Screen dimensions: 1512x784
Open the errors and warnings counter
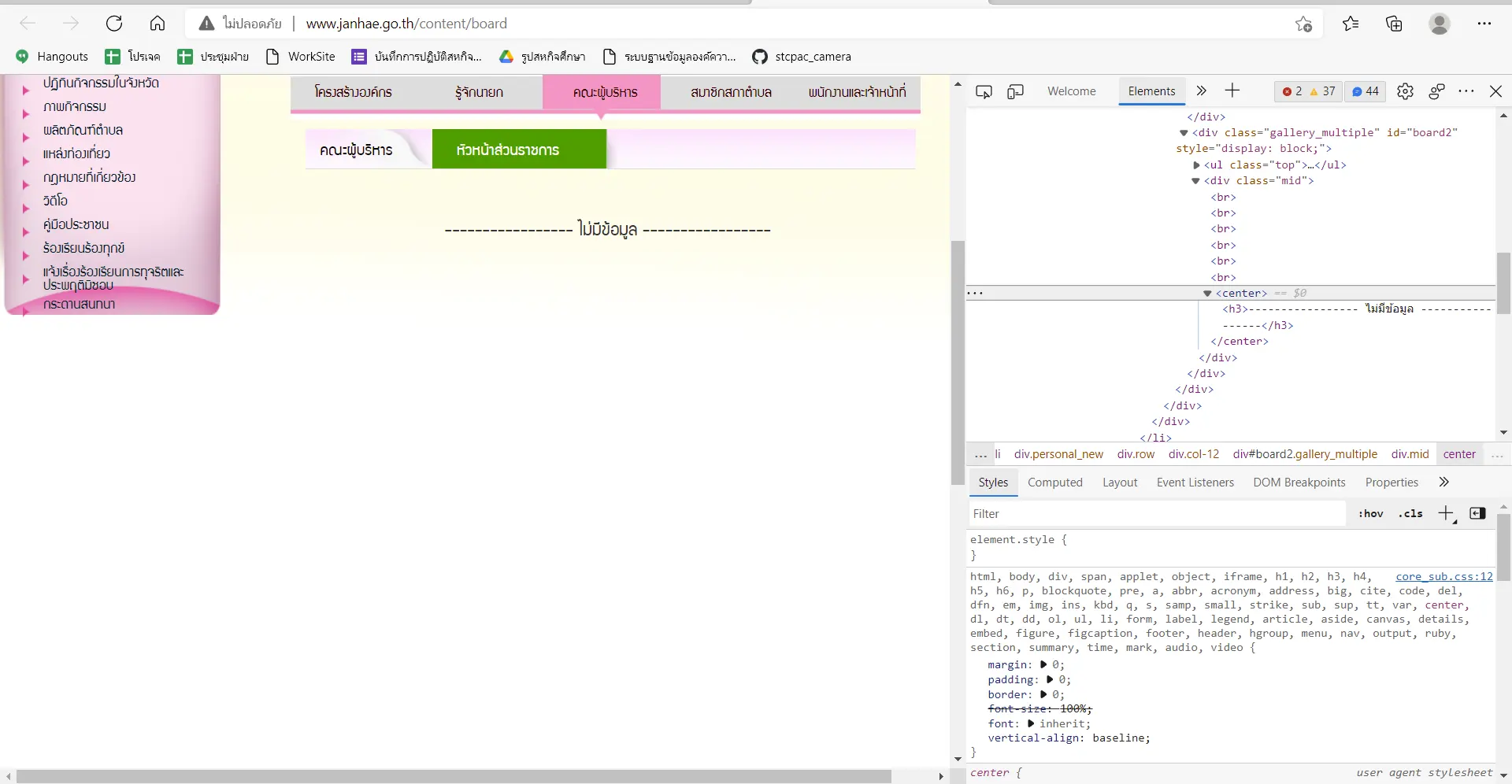click(1308, 91)
